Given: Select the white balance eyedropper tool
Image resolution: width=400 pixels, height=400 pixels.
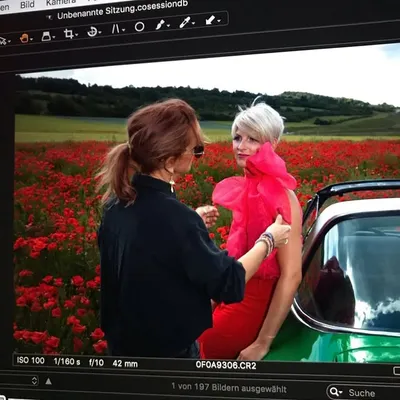Looking at the screenshot, I should (x=184, y=23).
